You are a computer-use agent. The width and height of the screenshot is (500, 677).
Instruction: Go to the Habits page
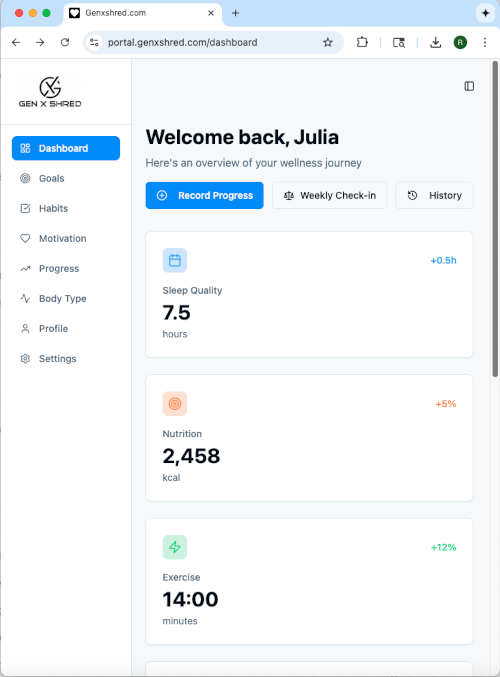click(66, 209)
